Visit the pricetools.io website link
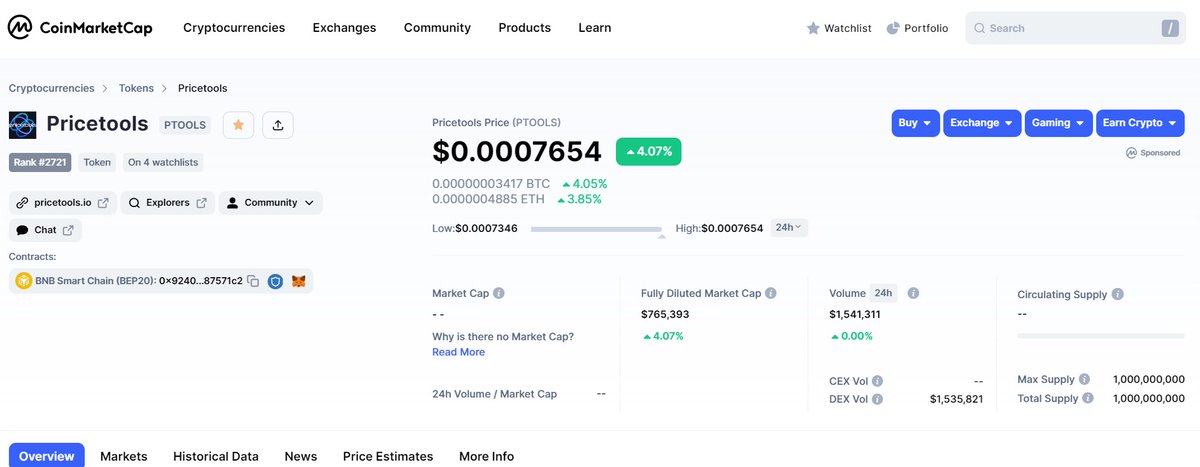Viewport: 1200px width, 467px height. (63, 203)
